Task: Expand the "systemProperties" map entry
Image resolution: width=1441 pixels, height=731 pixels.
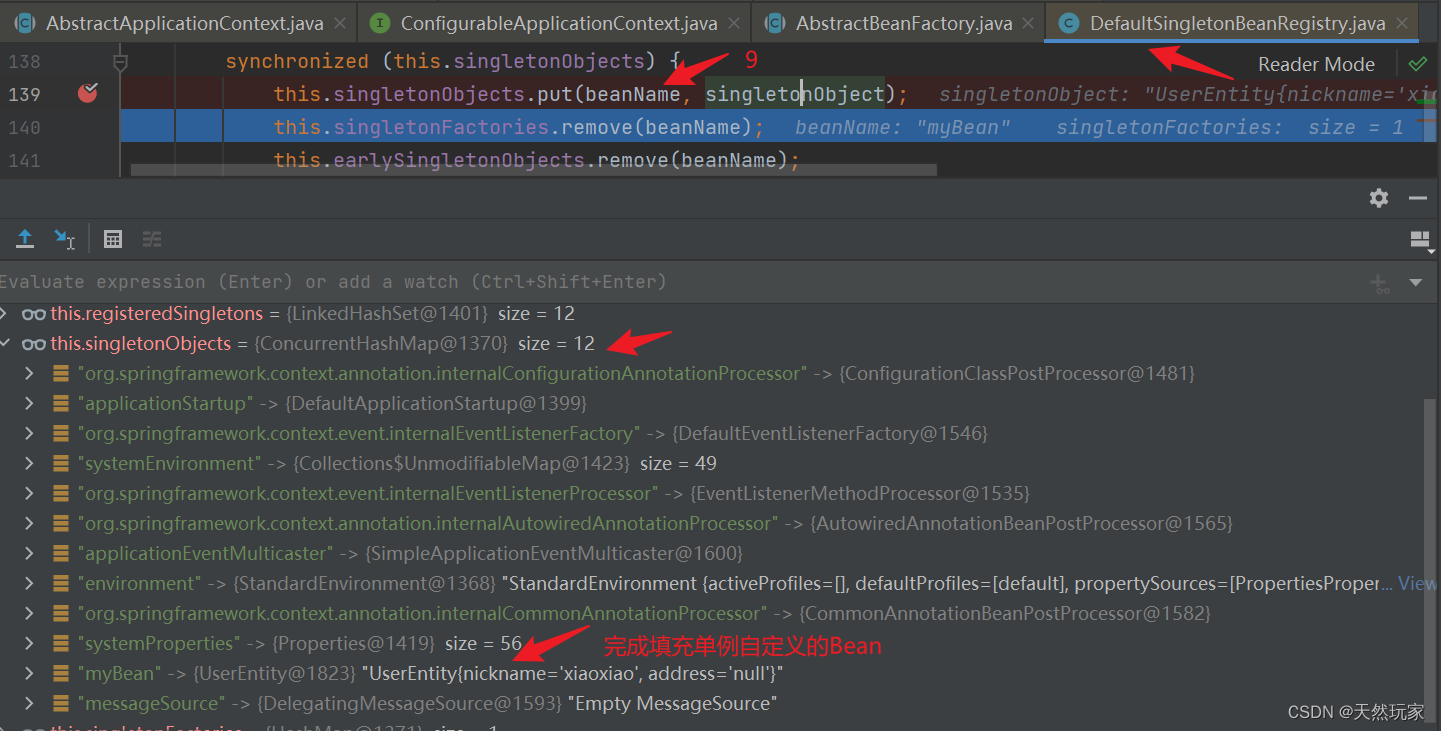Action: pos(29,643)
